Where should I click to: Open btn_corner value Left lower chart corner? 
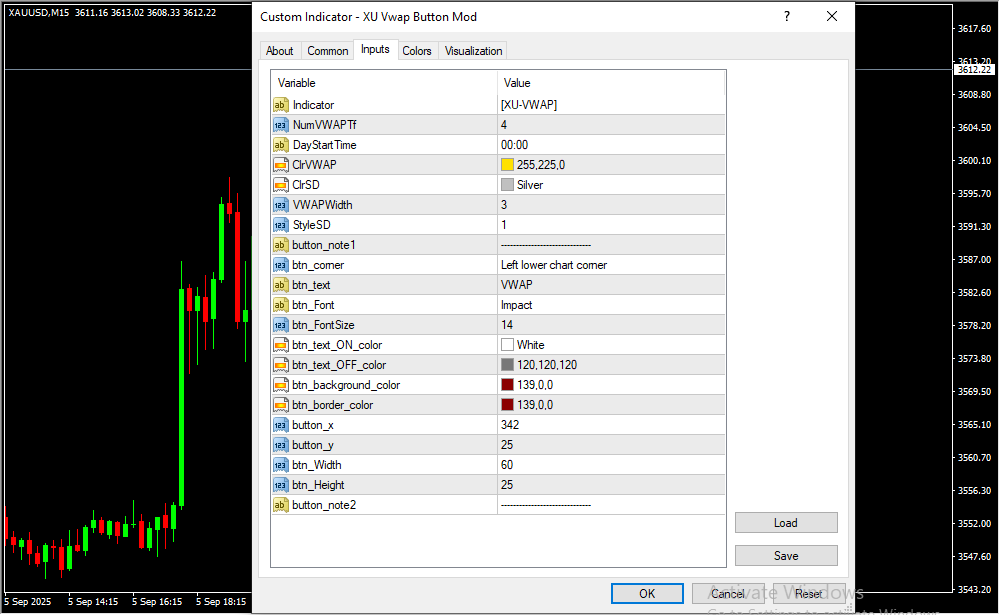554,265
